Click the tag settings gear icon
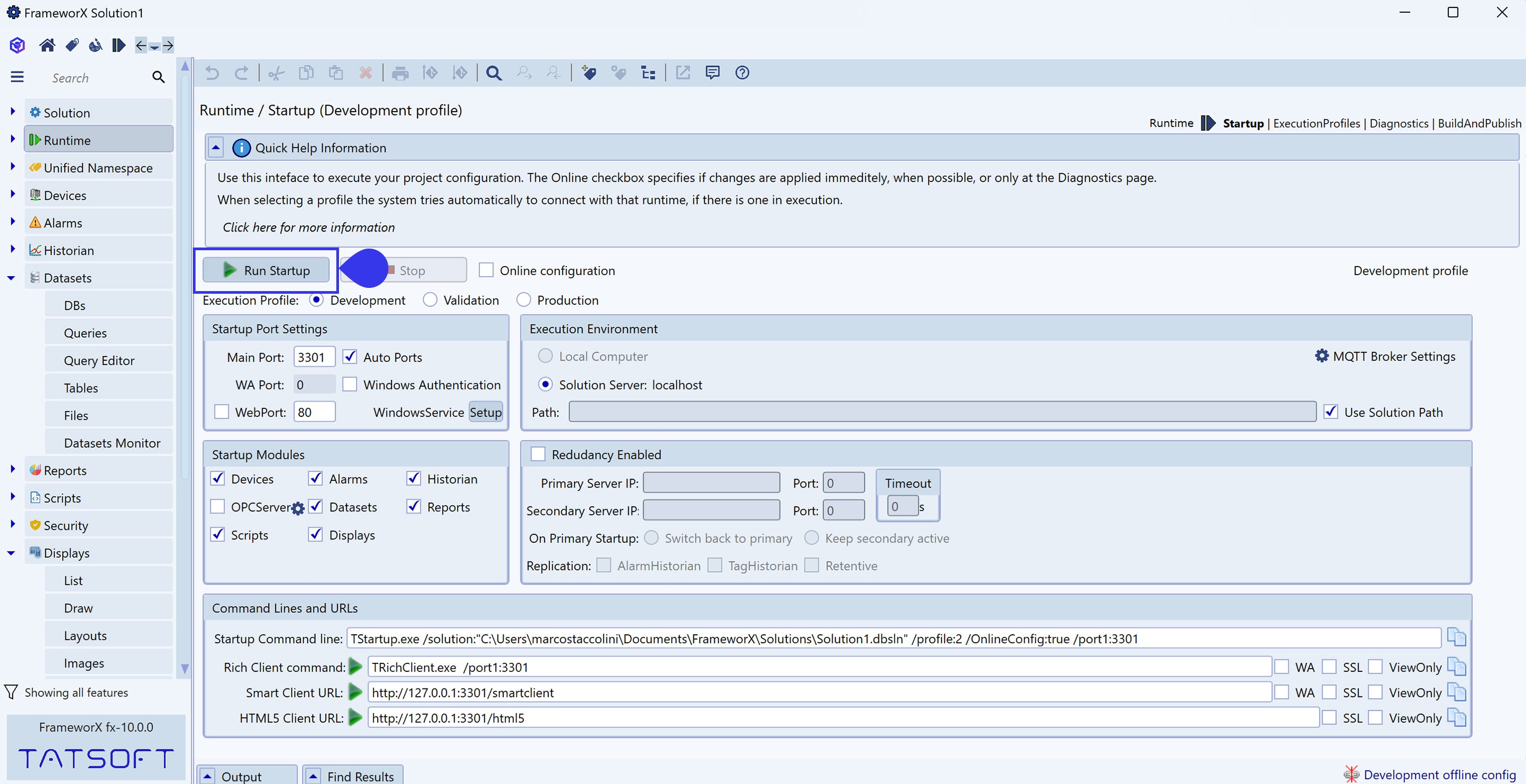The height and width of the screenshot is (784, 1526). click(x=618, y=73)
